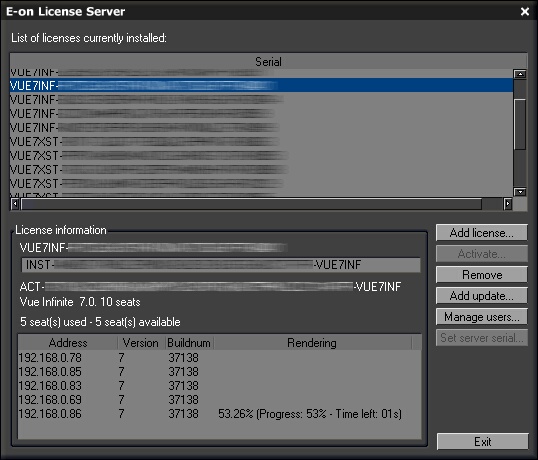Click the Version column header
Viewport: 538px width, 460px height.
tap(141, 343)
